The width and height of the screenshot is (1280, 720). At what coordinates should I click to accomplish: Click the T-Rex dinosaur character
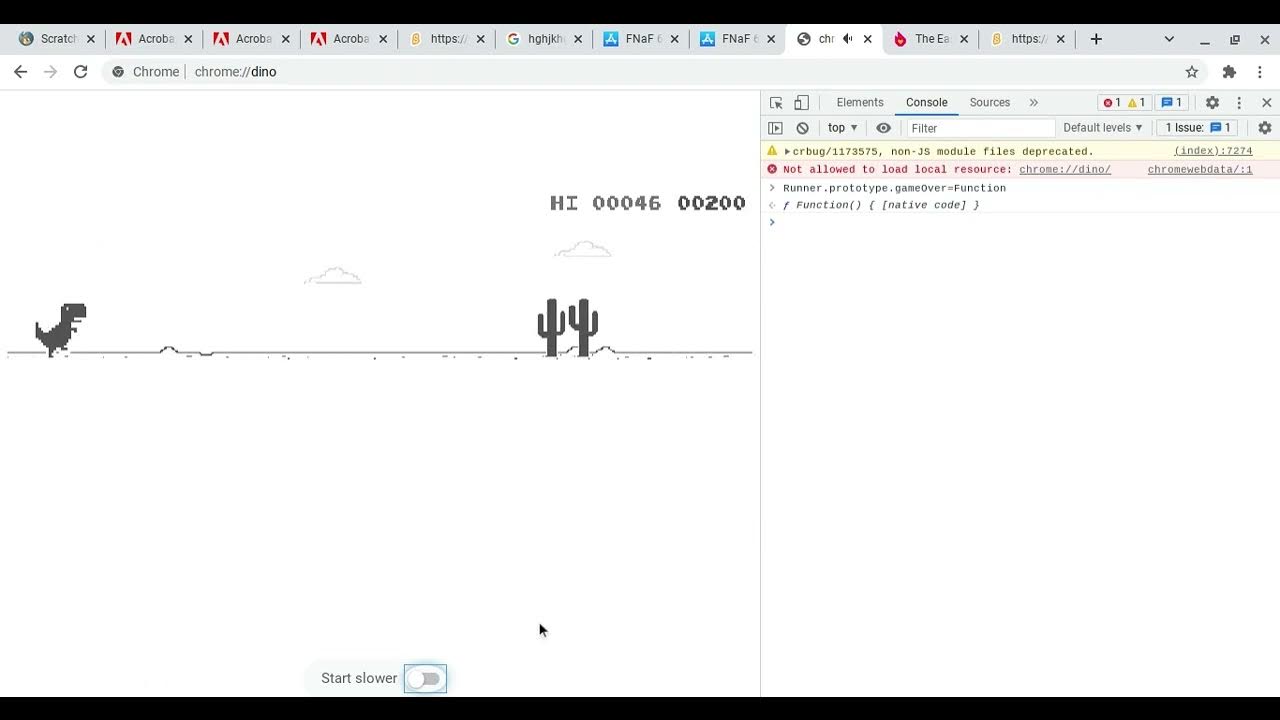click(x=61, y=329)
